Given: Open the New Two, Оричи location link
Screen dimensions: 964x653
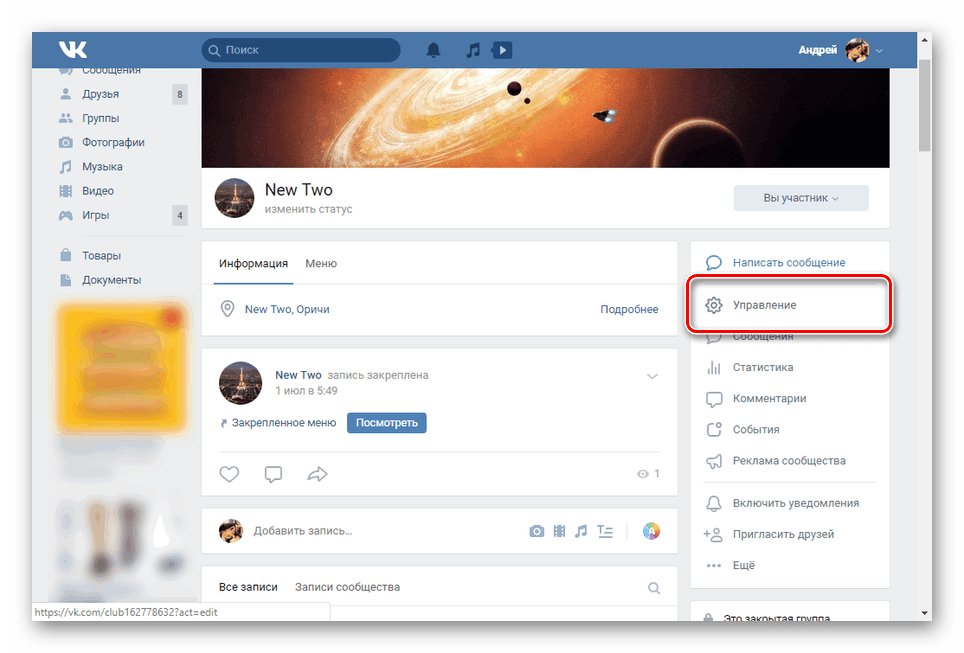Looking at the screenshot, I should pos(287,309).
